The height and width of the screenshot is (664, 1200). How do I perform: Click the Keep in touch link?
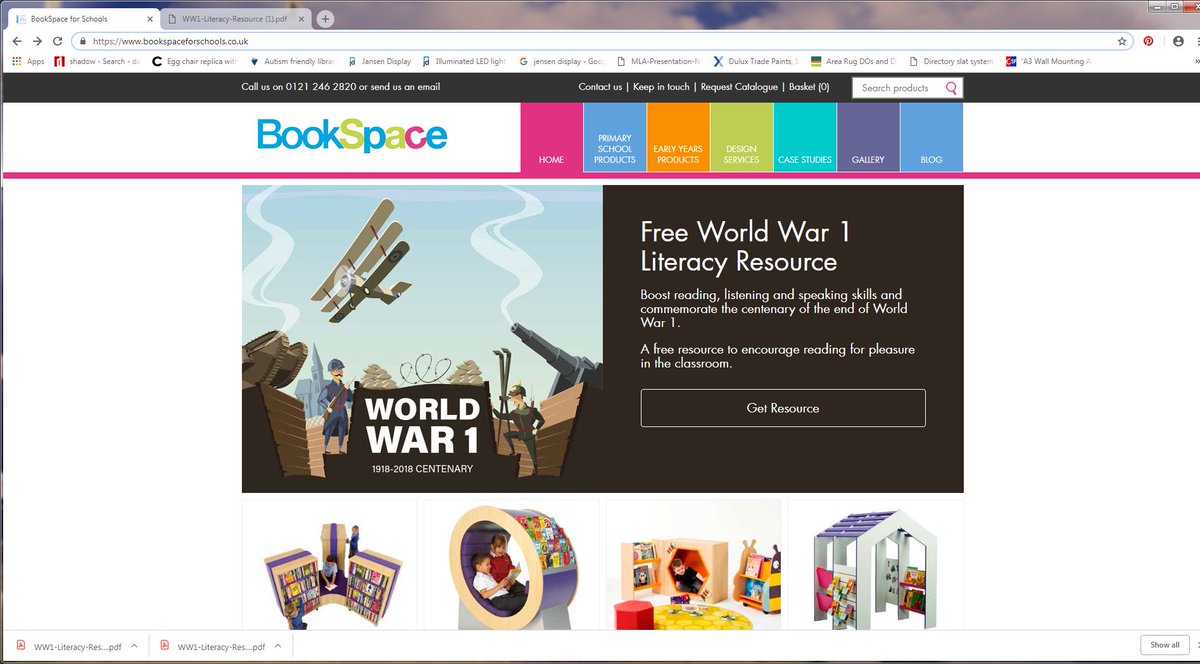tap(661, 87)
